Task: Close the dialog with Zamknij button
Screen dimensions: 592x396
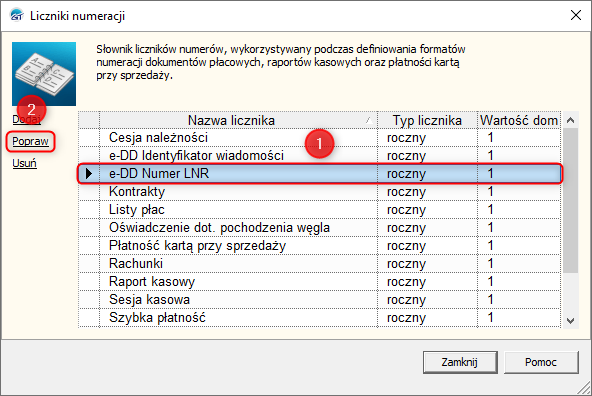Action: click(x=460, y=362)
